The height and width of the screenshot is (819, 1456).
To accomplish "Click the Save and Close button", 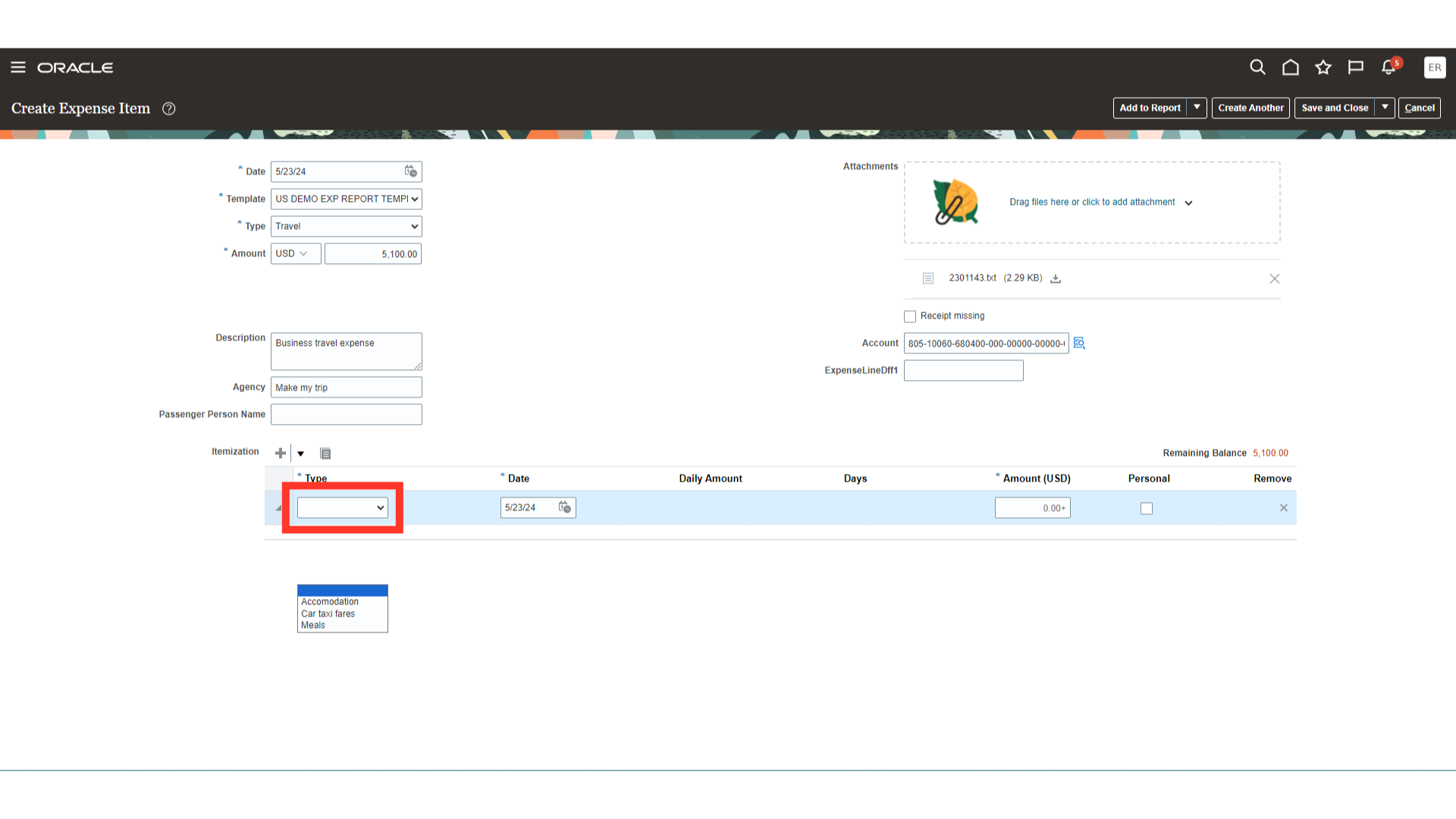I will pos(1335,108).
